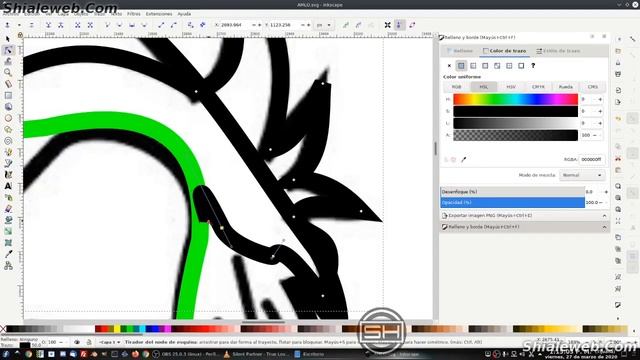Click the Color de trazo tab
The width and height of the screenshot is (640, 360).
[504, 51]
